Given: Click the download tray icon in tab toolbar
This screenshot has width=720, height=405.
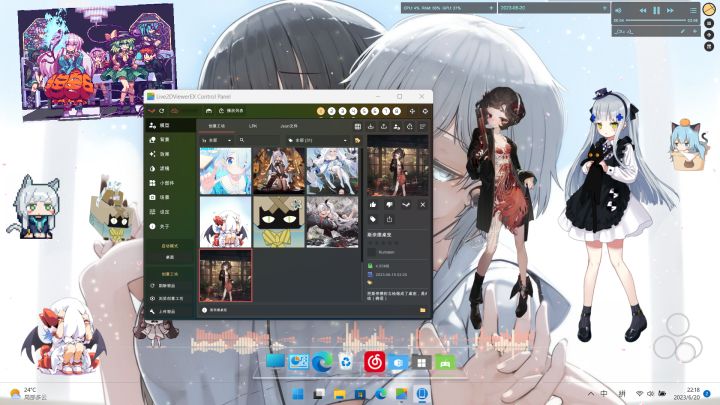Looking at the screenshot, I should (x=371, y=126).
